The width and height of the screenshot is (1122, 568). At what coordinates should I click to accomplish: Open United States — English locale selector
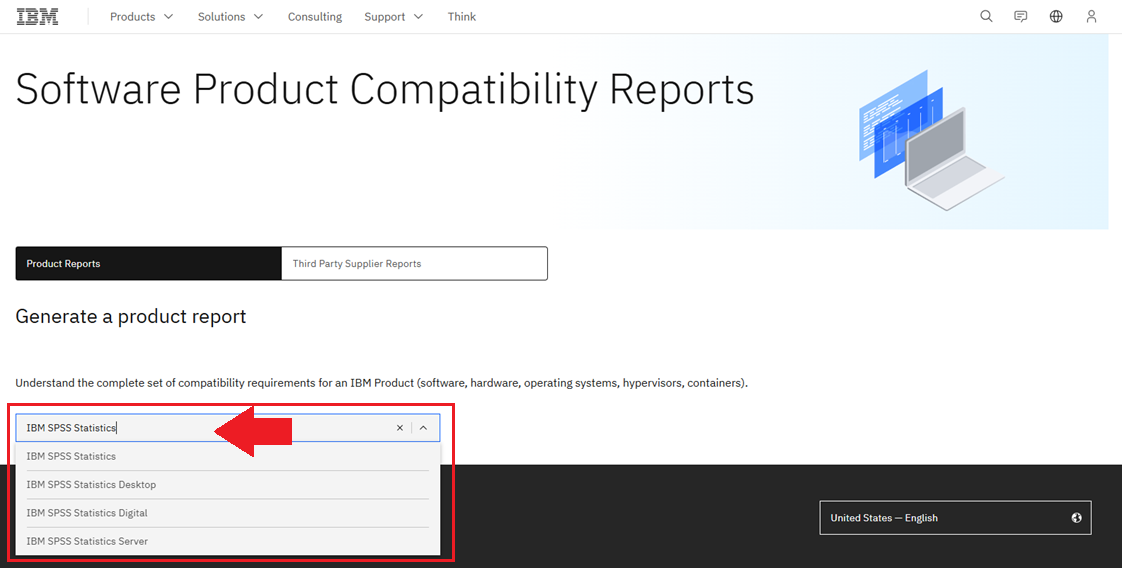(955, 518)
